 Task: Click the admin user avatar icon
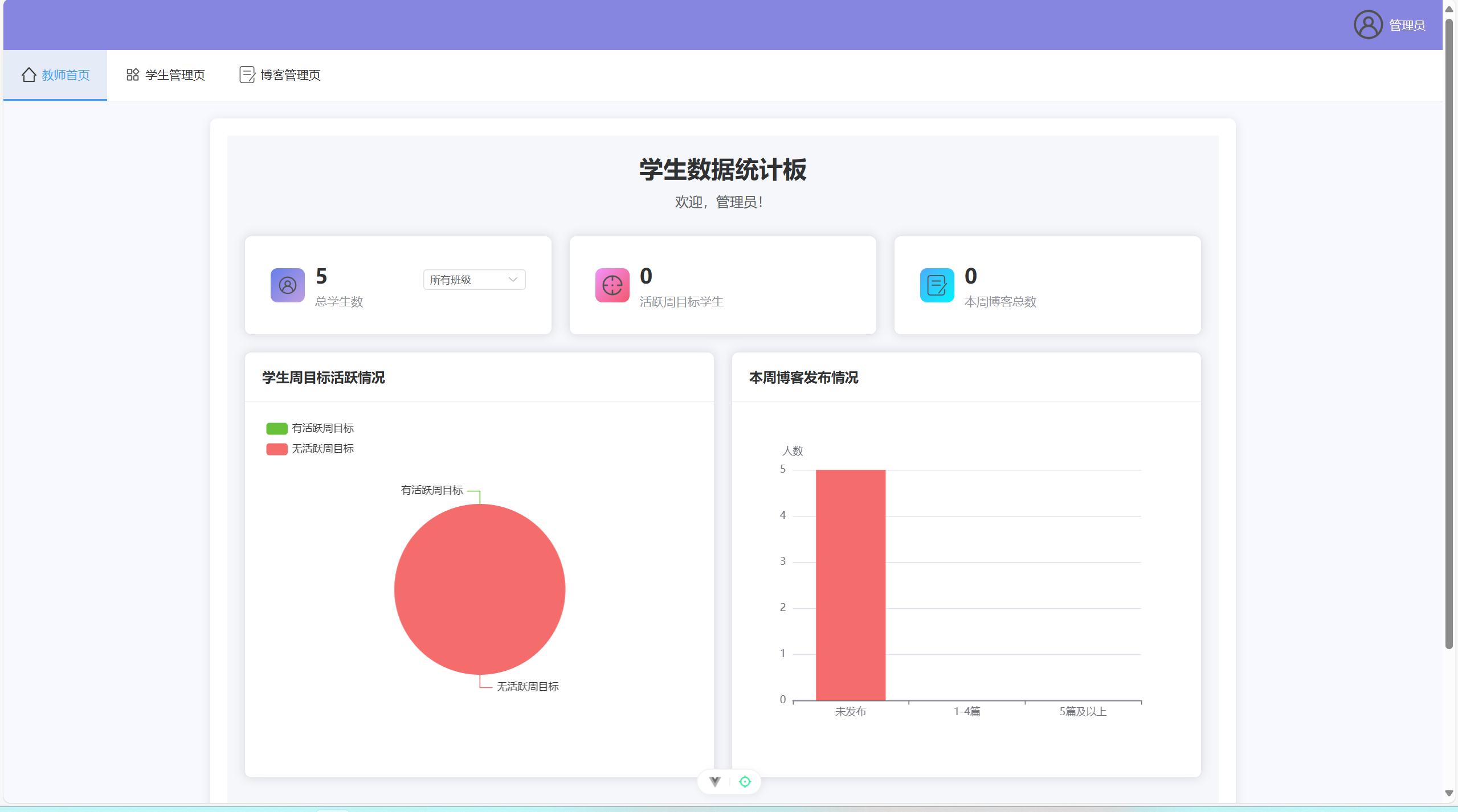point(1367,25)
